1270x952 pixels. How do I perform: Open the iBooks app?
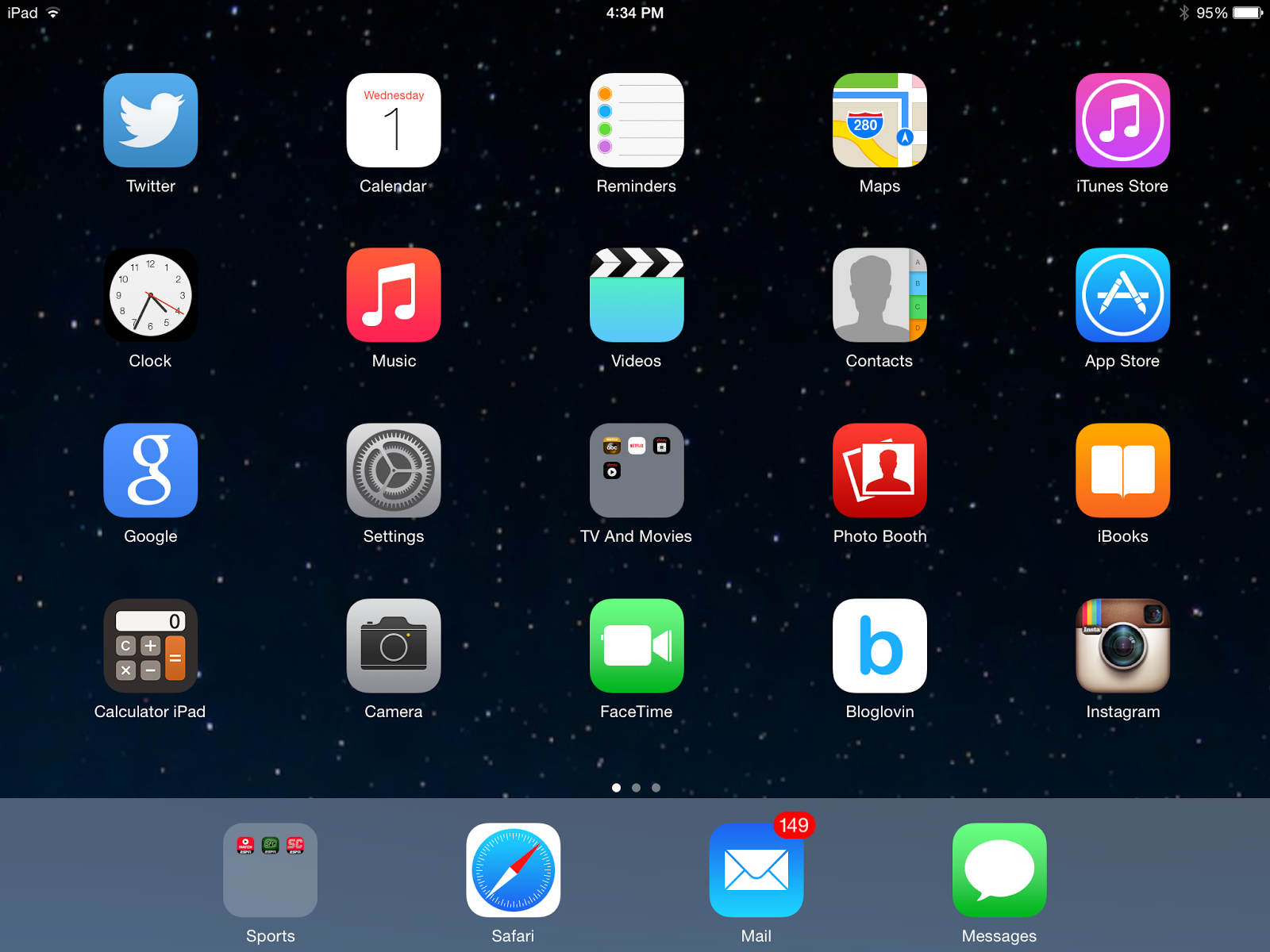tap(1122, 470)
